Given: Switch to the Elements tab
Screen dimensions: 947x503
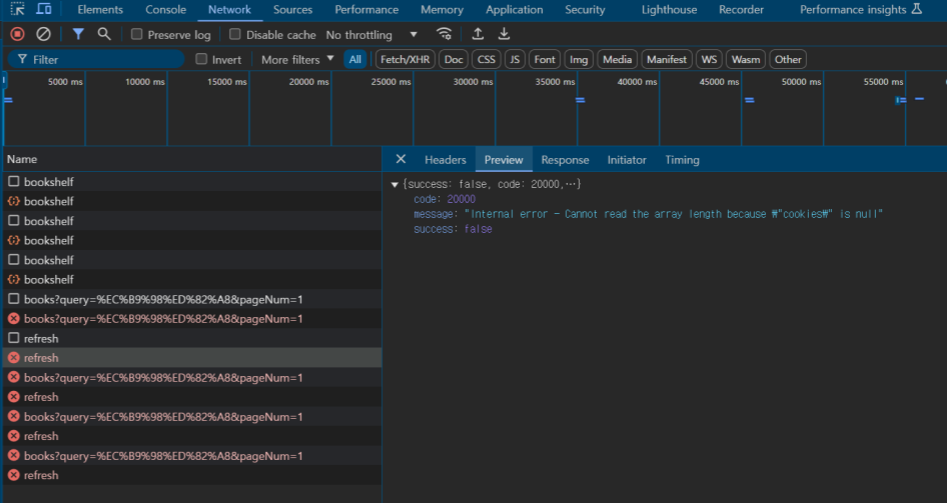Looking at the screenshot, I should (100, 10).
